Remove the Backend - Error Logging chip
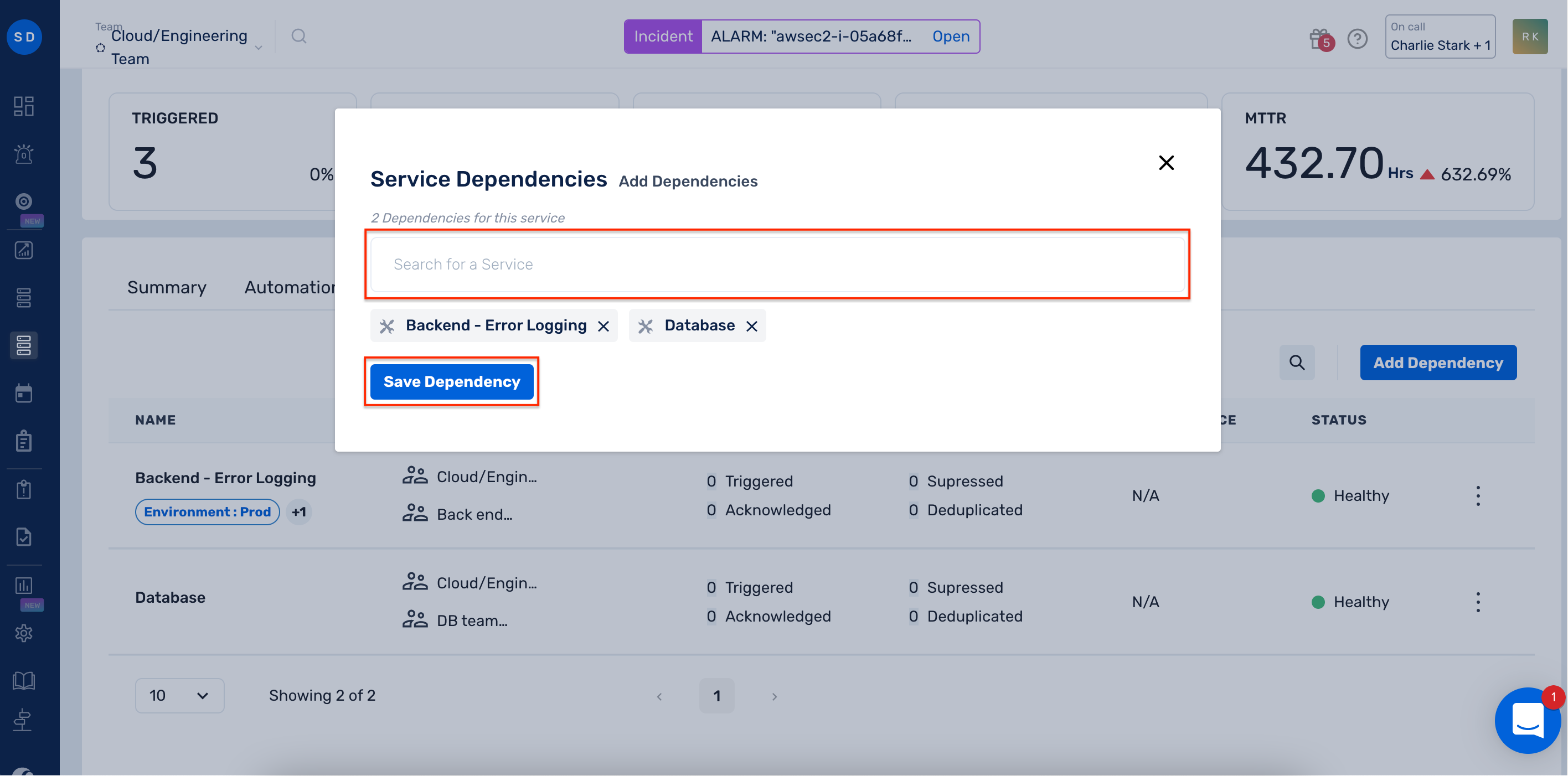 coord(603,326)
